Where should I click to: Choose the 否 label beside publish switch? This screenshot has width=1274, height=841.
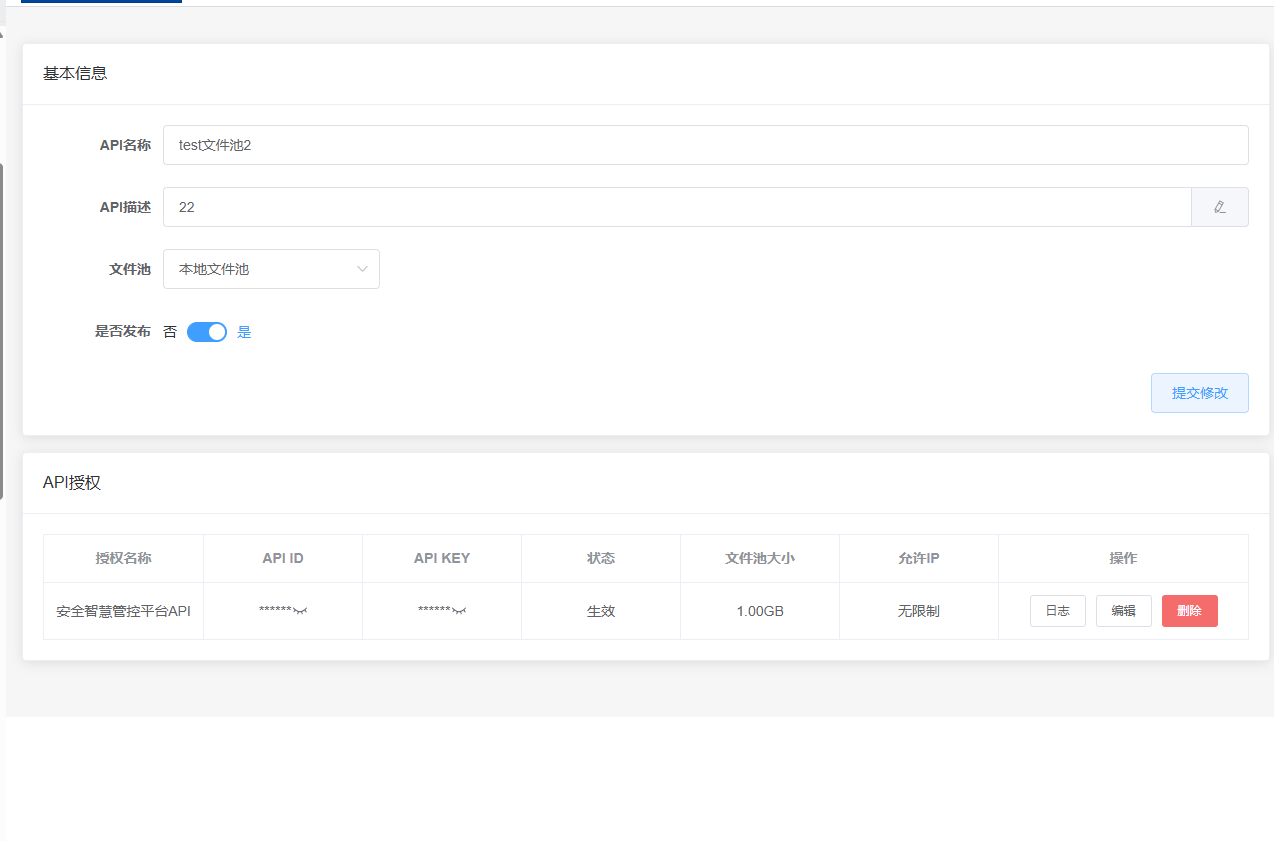170,332
